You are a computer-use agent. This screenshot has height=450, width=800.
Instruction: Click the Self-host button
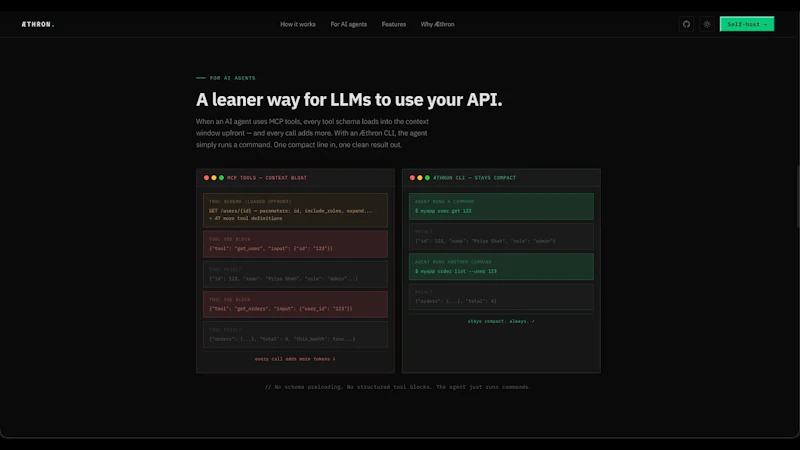click(x=747, y=24)
